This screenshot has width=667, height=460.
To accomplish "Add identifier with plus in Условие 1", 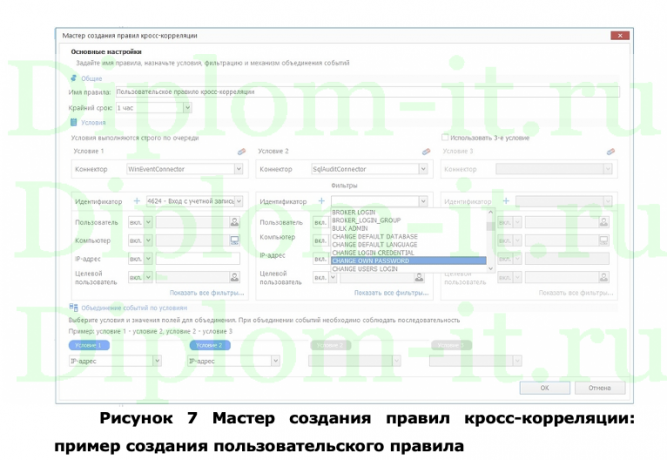I will pos(136,201).
